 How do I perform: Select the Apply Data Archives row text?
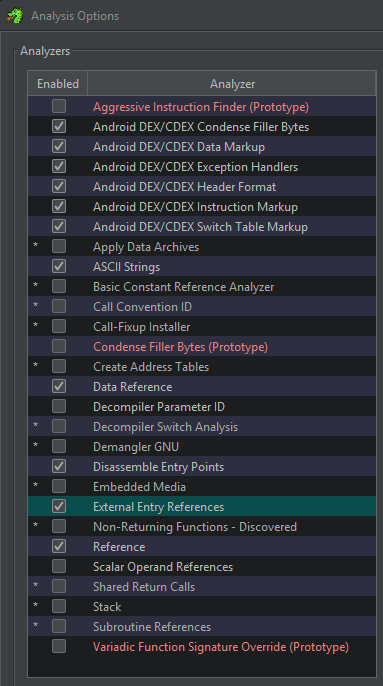[x=146, y=247]
